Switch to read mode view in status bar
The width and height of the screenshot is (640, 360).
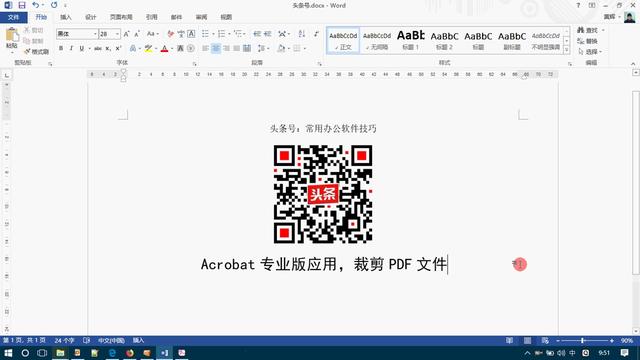509,340
